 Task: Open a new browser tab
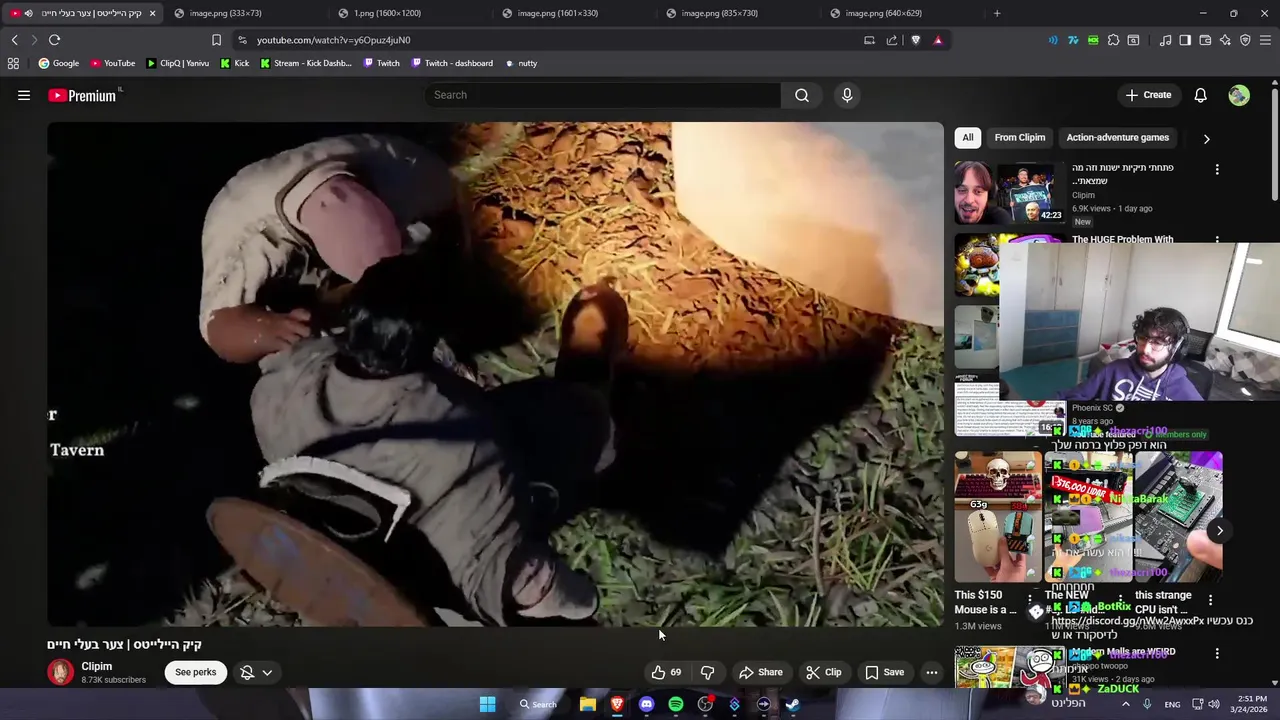[x=996, y=13]
